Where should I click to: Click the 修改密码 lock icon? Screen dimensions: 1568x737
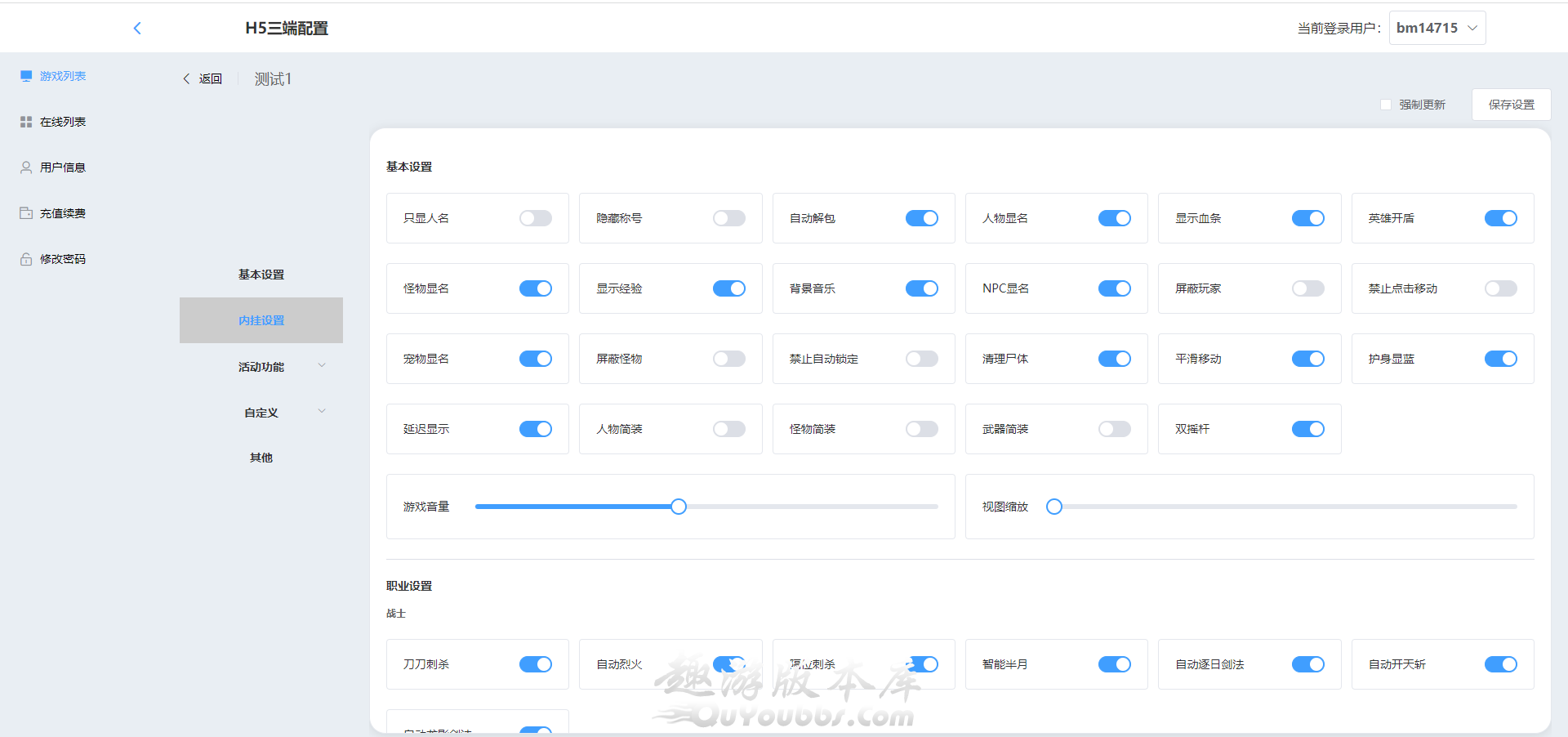pyautogui.click(x=26, y=259)
